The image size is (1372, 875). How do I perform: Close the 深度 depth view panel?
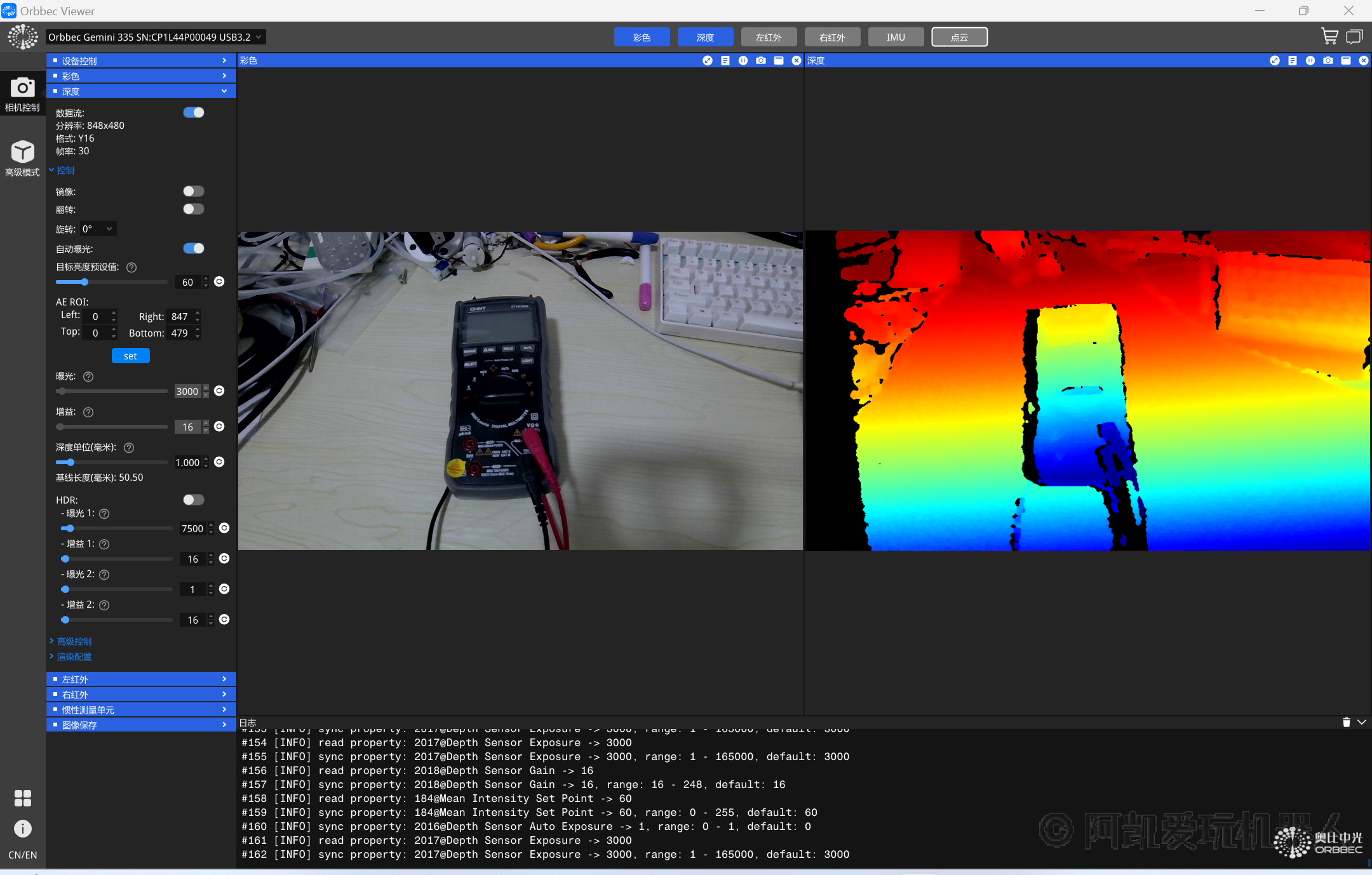1364,60
